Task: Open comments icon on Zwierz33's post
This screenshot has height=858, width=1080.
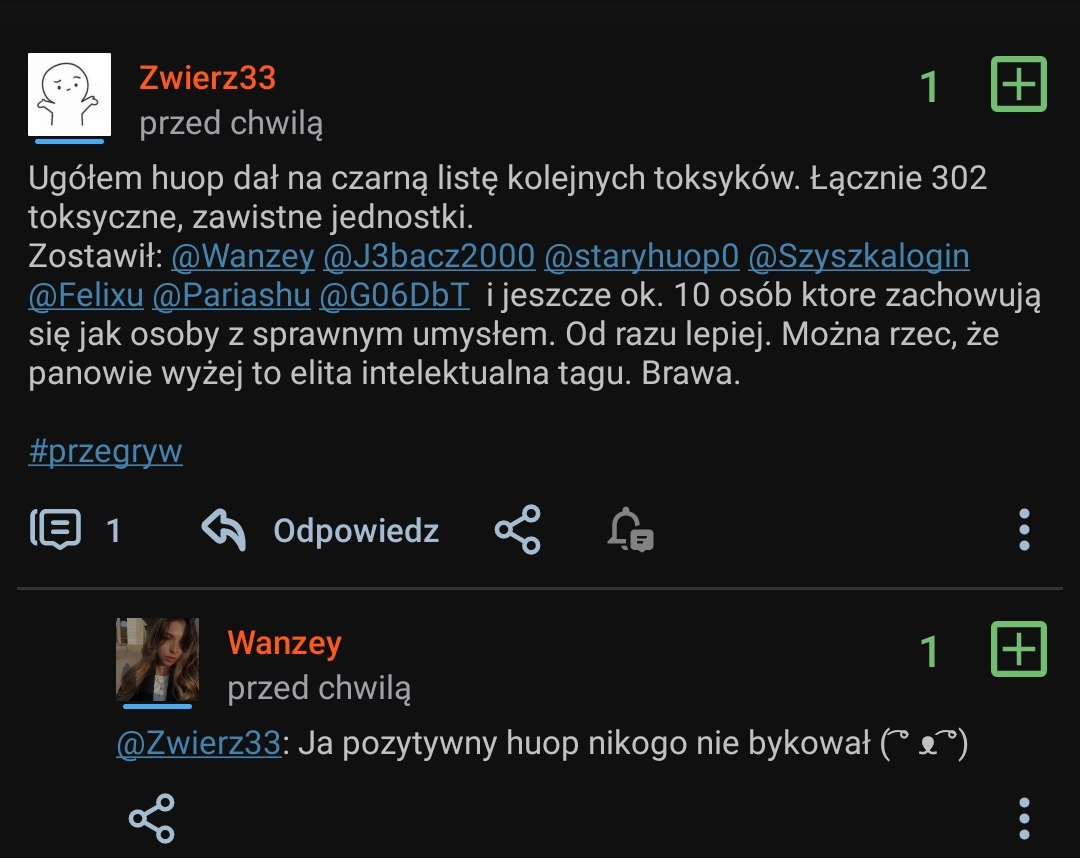Action: pos(55,529)
